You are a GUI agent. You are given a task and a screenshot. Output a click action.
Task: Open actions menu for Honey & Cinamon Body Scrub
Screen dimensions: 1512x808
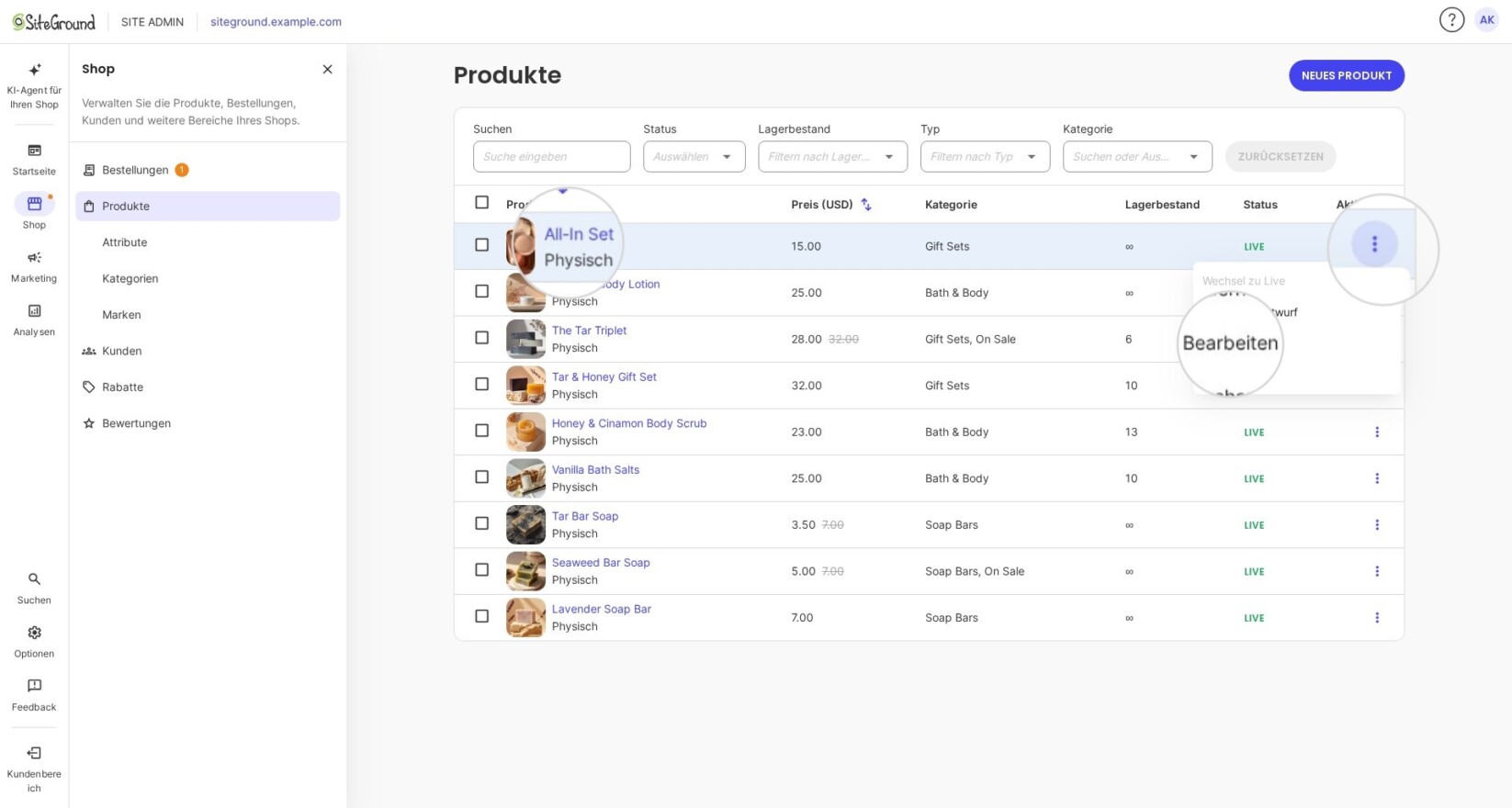(1377, 432)
